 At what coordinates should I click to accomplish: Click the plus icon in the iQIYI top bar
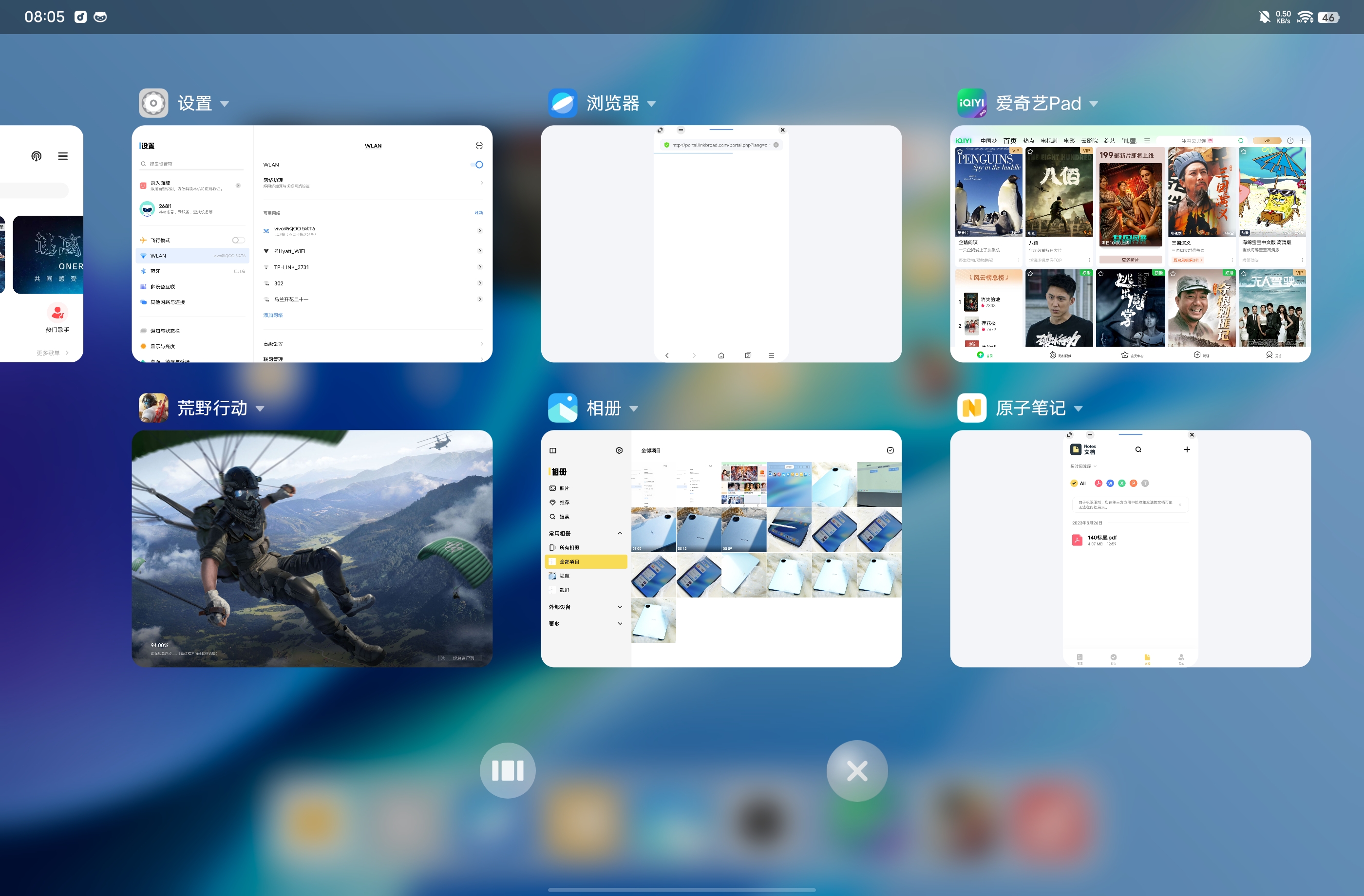[1302, 140]
